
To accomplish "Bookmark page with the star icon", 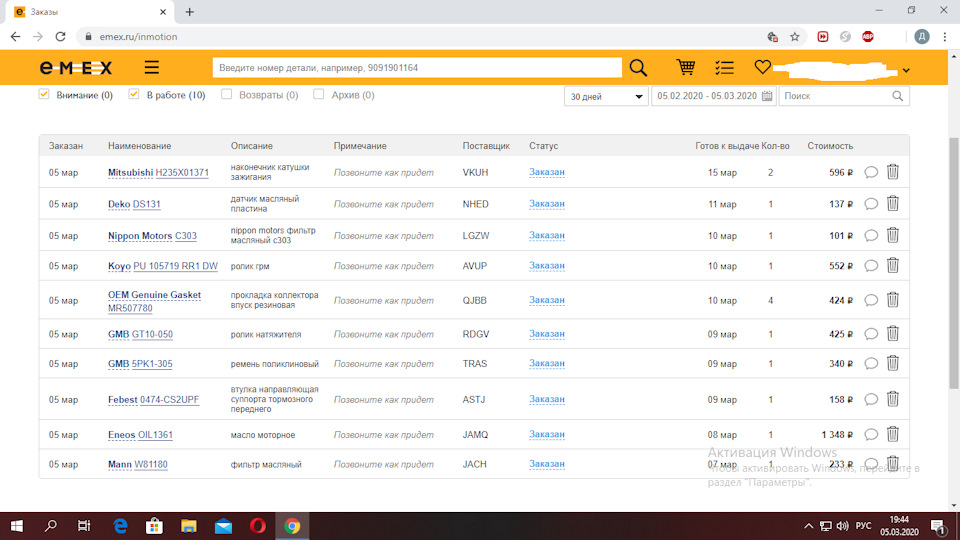I will (795, 37).
